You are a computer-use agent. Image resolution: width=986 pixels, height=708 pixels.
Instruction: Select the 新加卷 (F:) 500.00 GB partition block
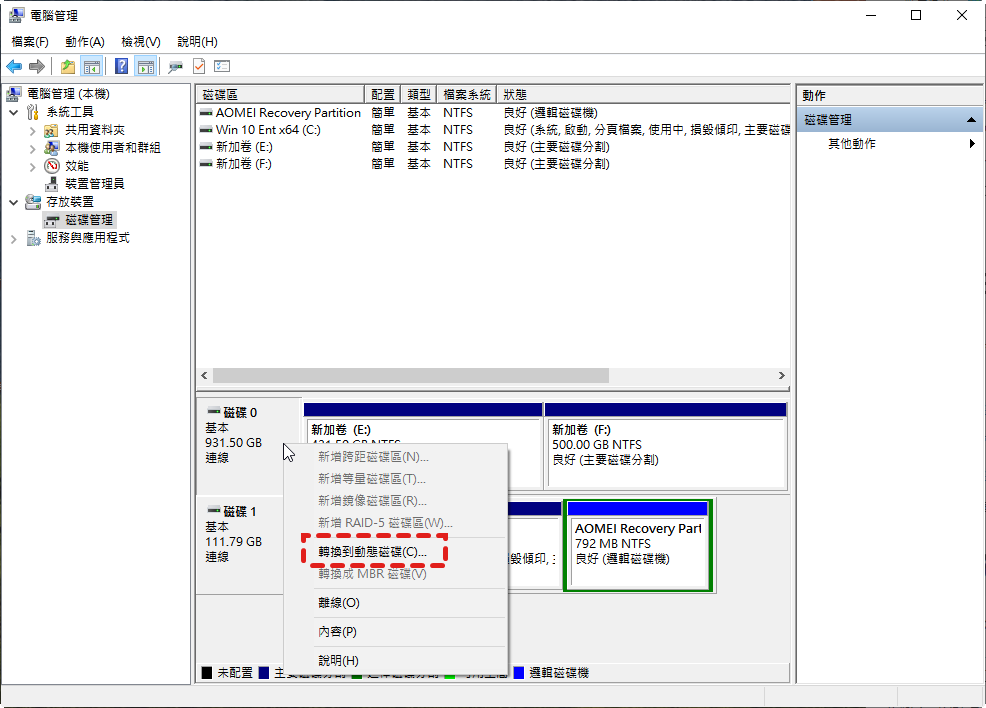[x=666, y=446]
